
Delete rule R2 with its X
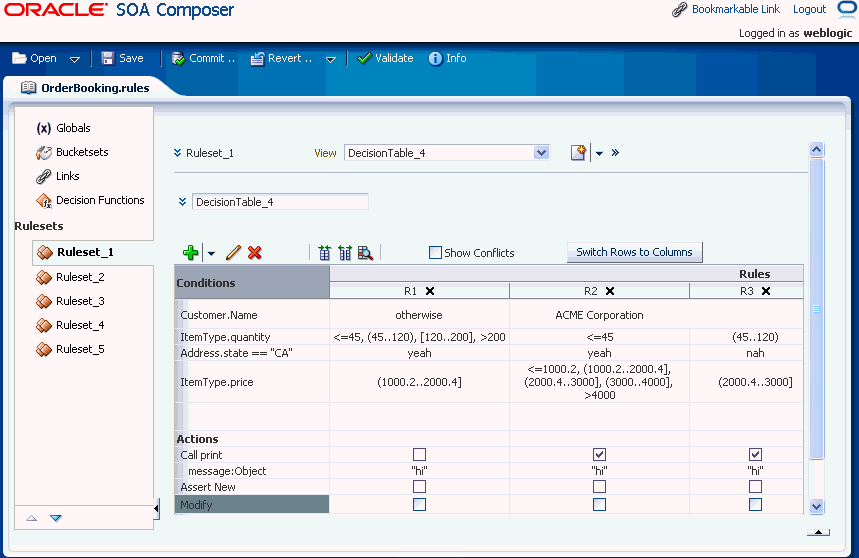pyautogui.click(x=610, y=291)
